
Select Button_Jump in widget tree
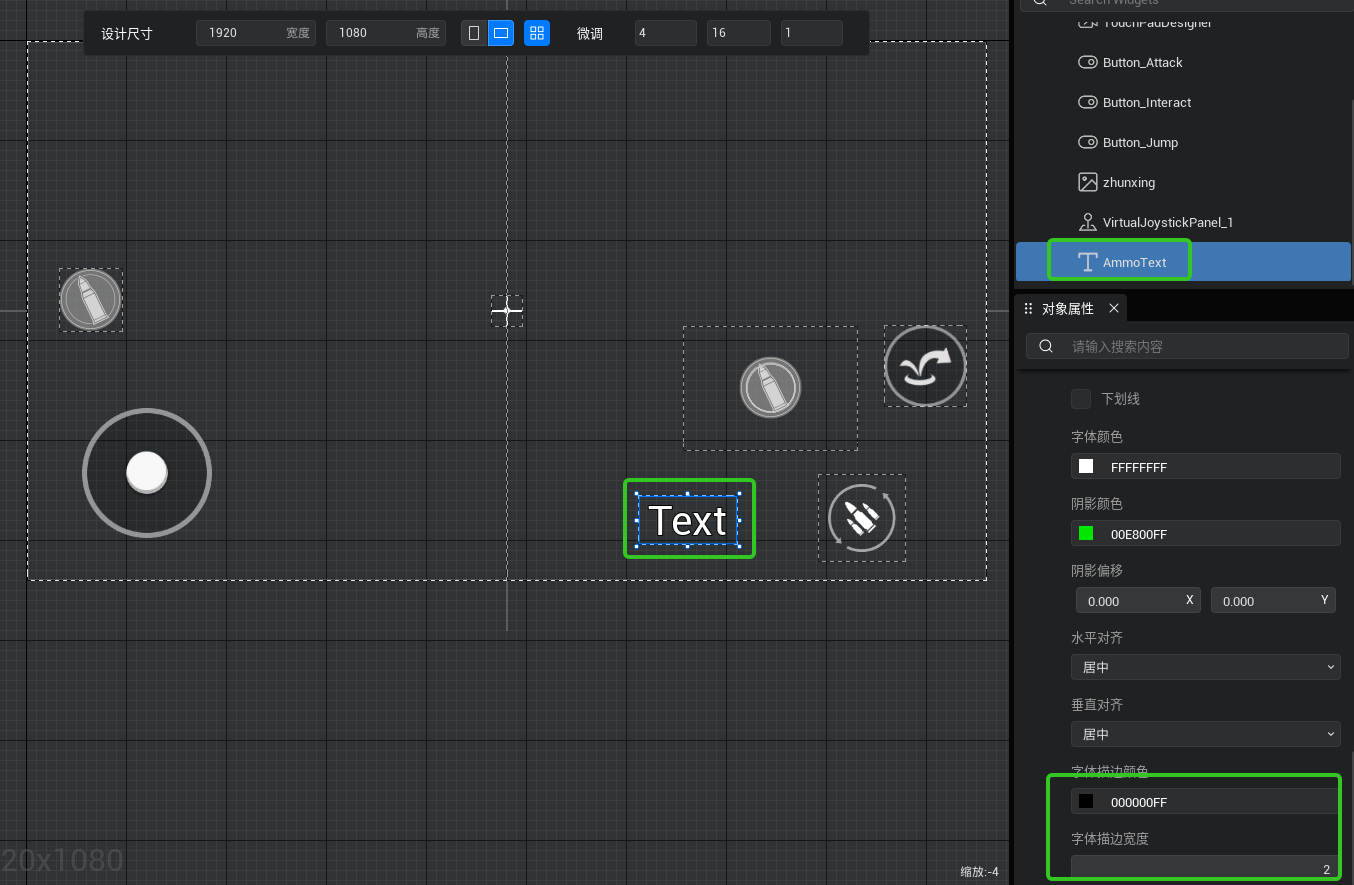tap(1140, 142)
